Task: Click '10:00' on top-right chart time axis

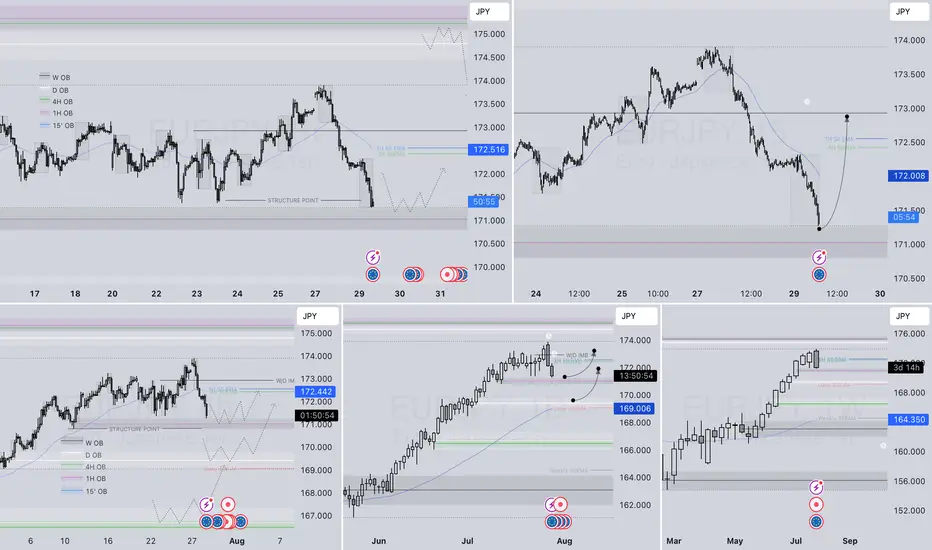Action: [657, 293]
